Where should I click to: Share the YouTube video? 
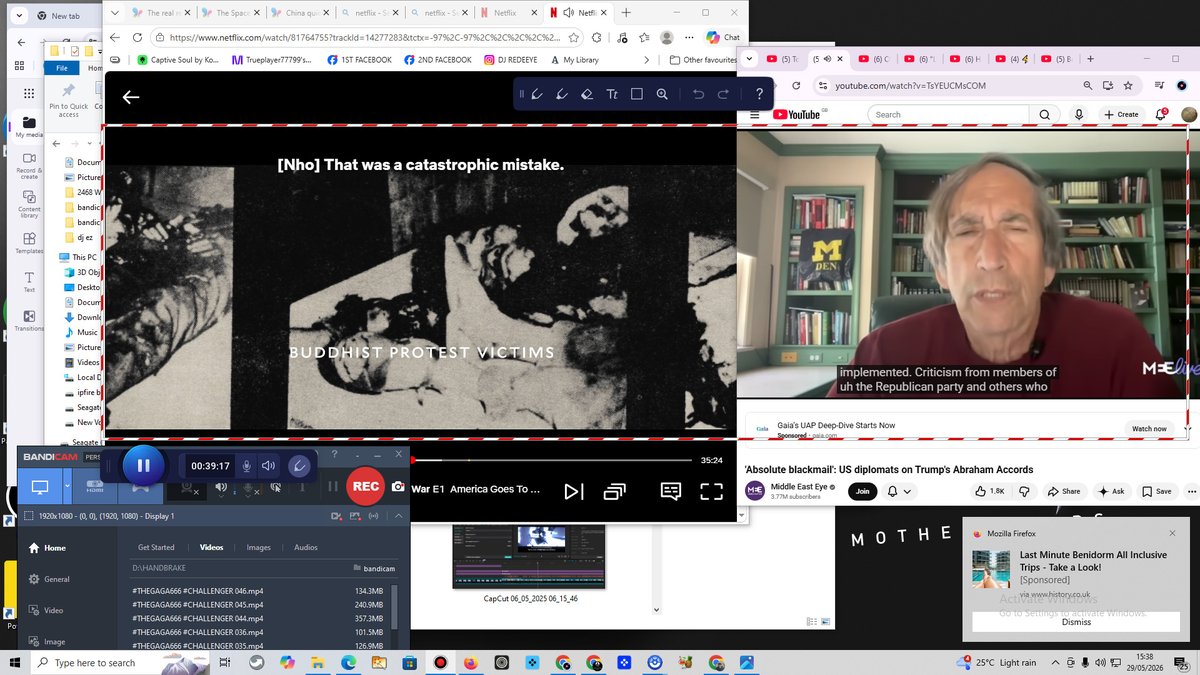1065,491
